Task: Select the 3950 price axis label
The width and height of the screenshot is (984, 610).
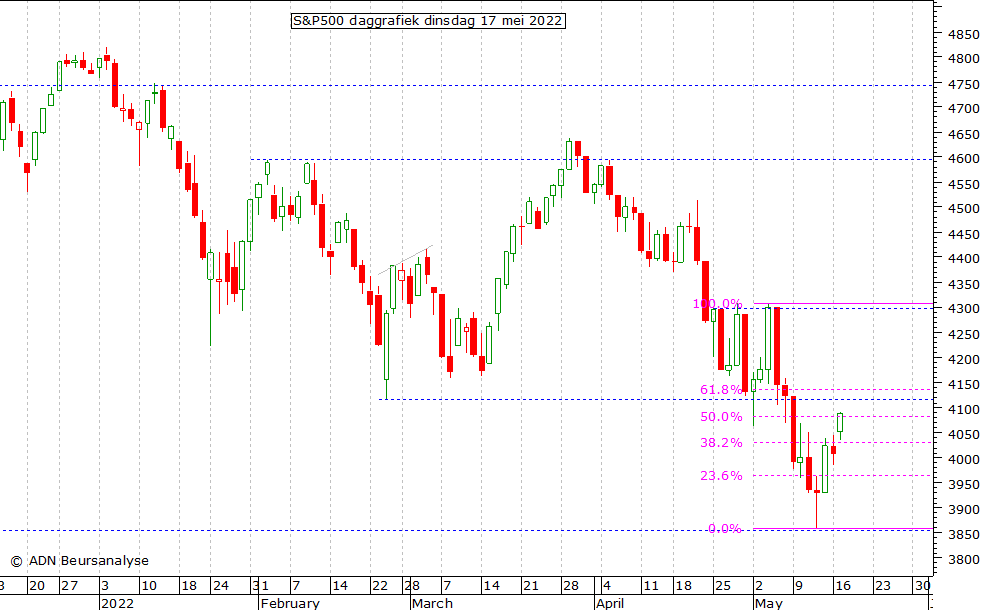Action: (963, 484)
